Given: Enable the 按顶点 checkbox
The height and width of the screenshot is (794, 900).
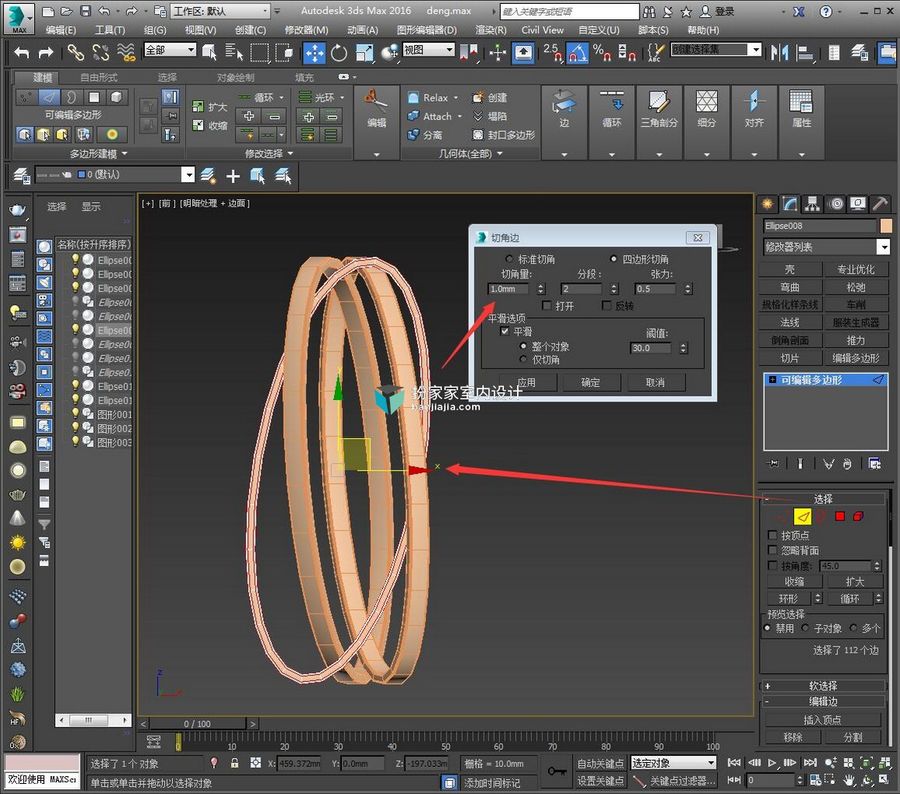Looking at the screenshot, I should tap(773, 535).
